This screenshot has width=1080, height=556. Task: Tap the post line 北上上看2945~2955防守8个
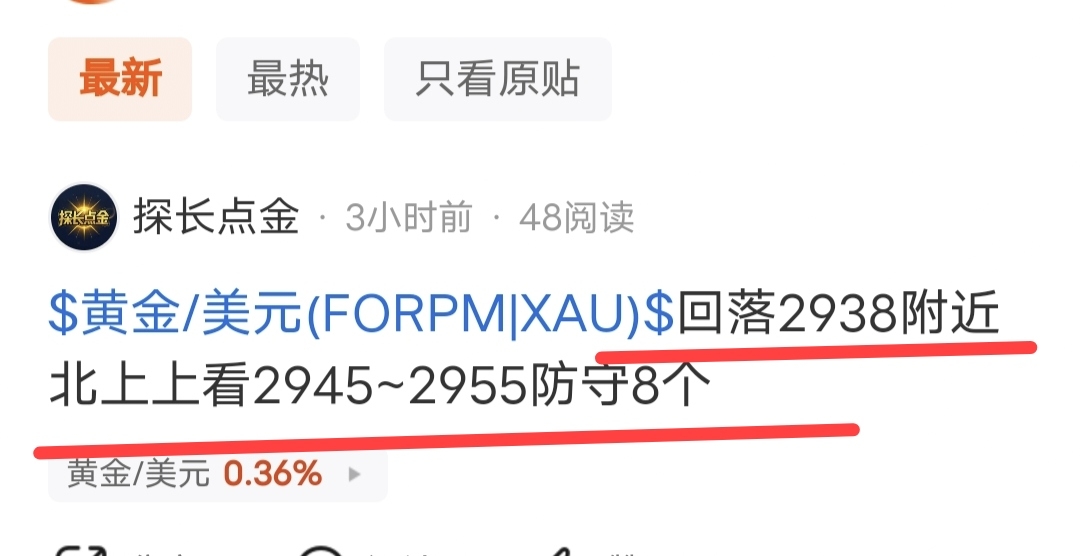pyautogui.click(x=380, y=387)
